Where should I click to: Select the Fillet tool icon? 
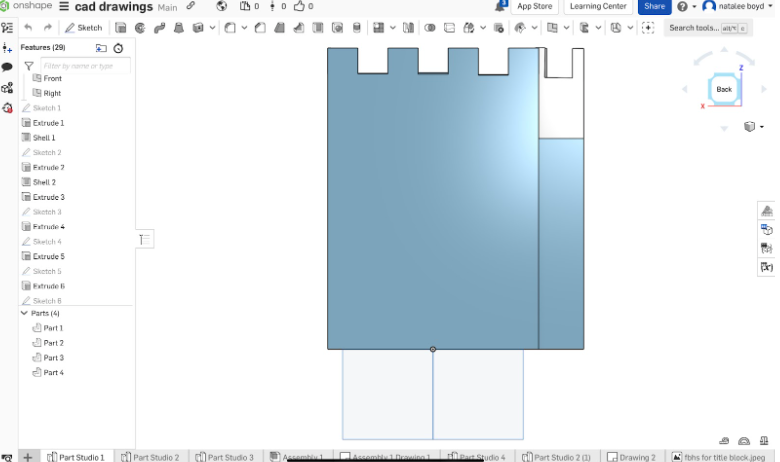pyautogui.click(x=229, y=28)
